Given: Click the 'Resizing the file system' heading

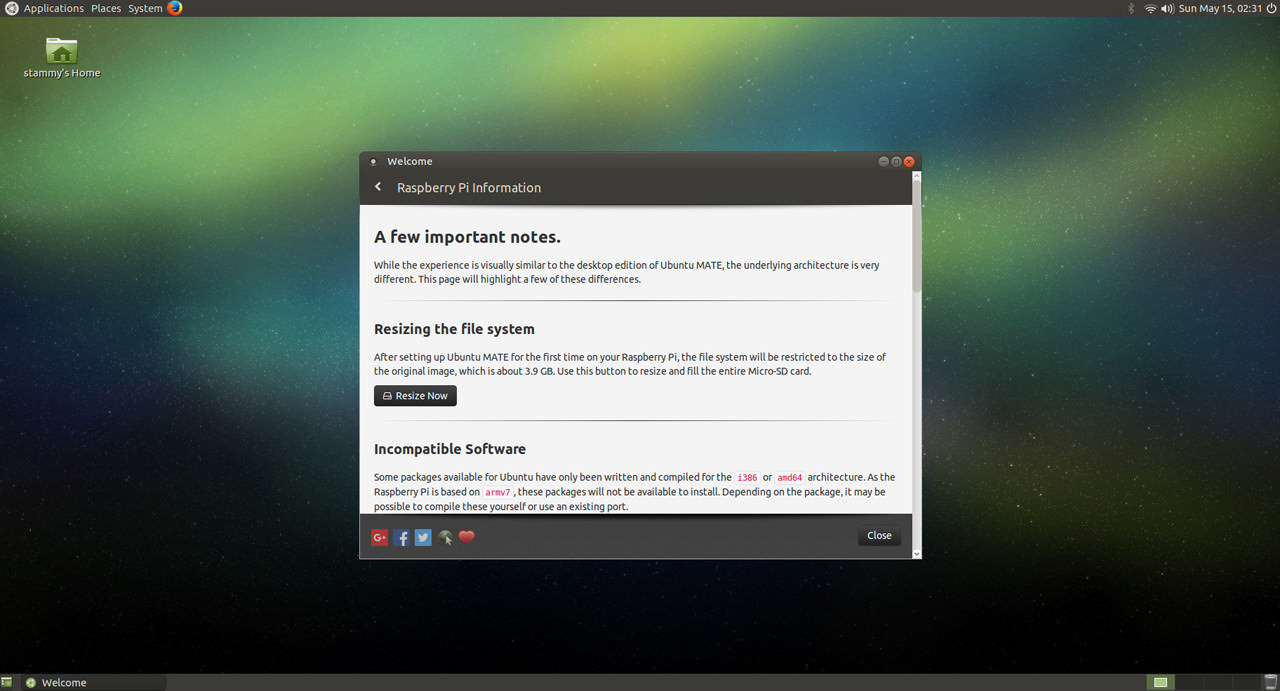Looking at the screenshot, I should [x=454, y=329].
